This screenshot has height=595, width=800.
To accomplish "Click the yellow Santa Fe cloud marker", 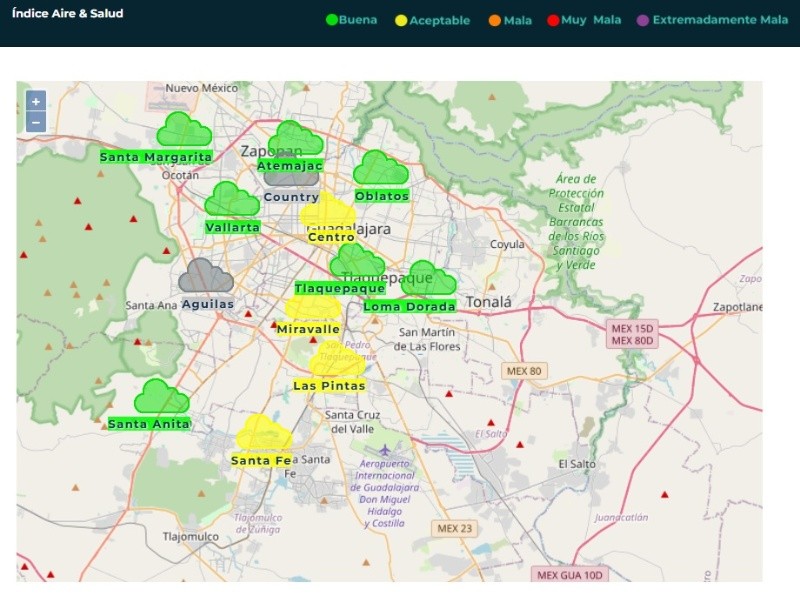I will pos(263,434).
